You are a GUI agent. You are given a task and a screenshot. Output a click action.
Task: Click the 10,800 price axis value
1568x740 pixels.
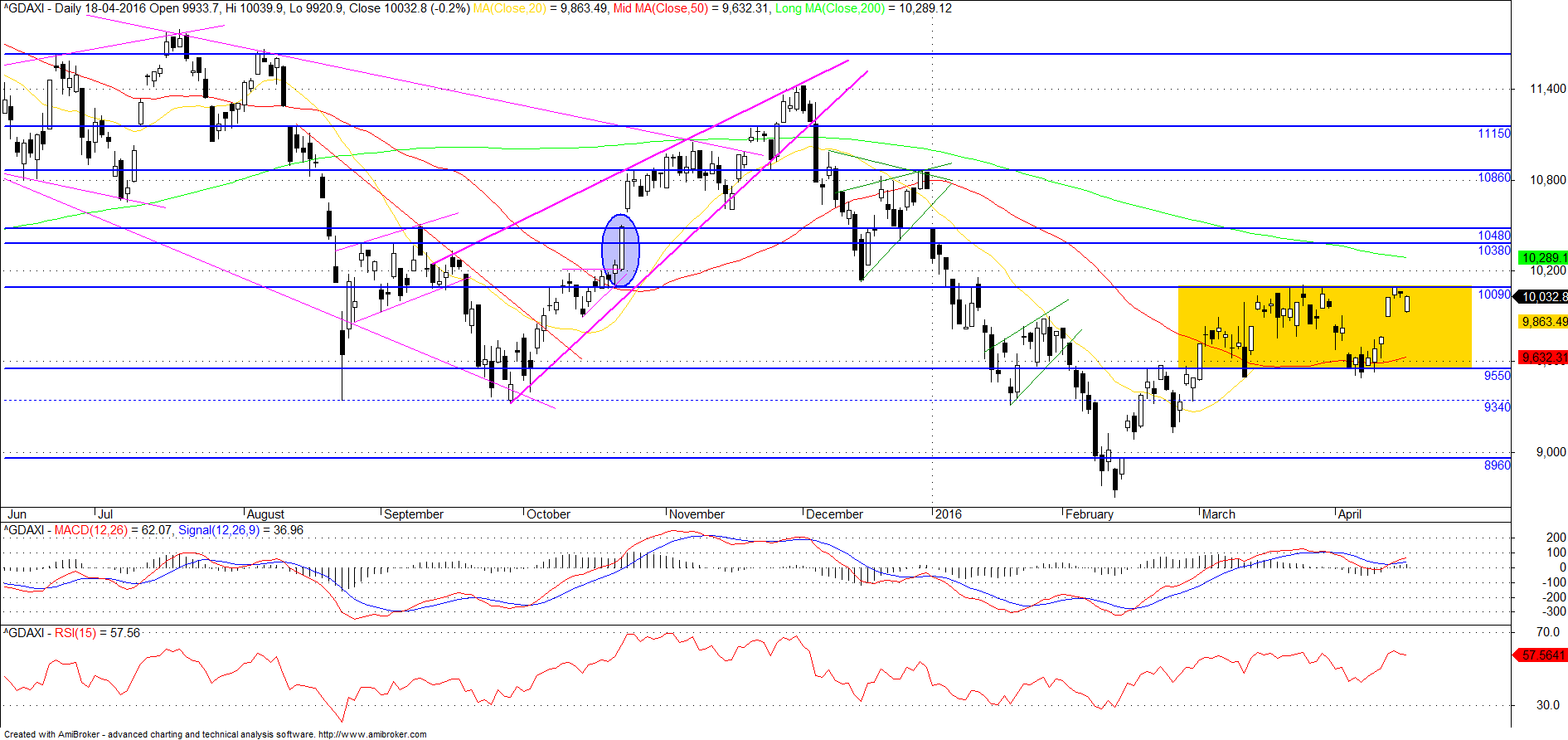coord(1548,180)
